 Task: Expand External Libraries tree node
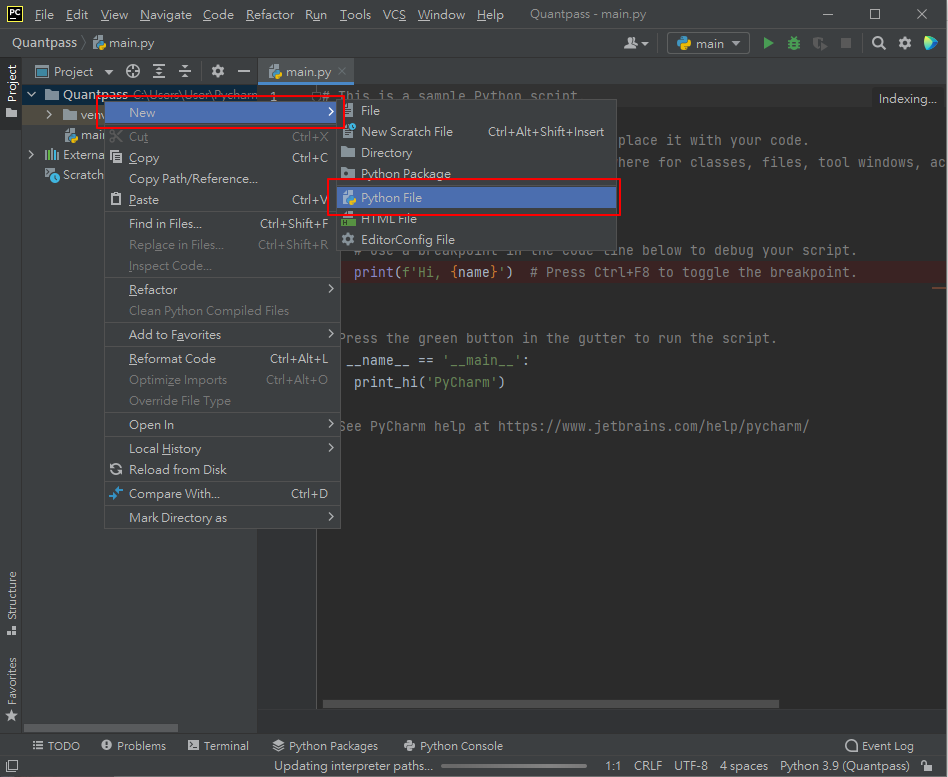31,155
